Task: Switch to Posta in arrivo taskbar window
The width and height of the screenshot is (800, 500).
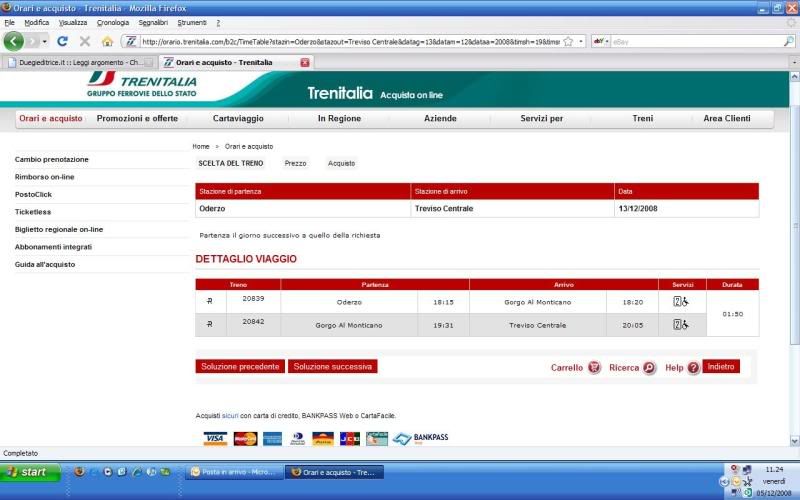Action: [x=234, y=472]
